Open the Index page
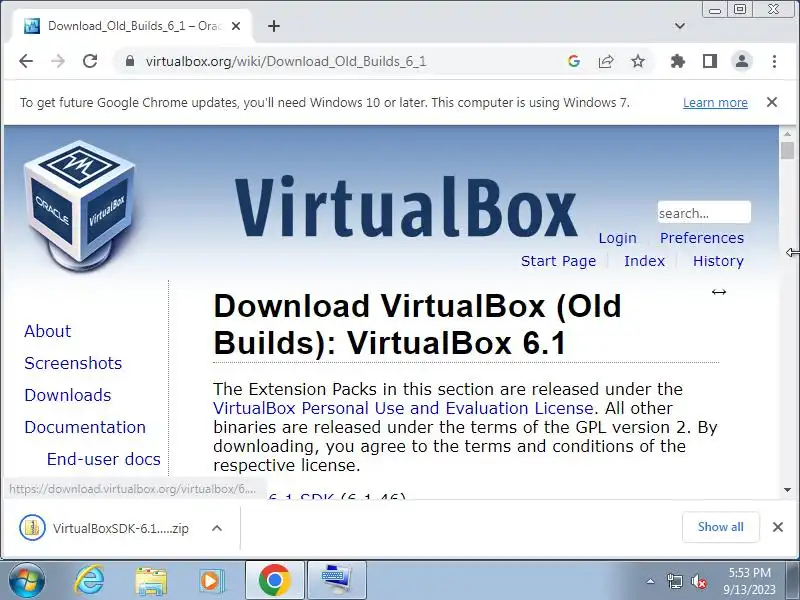 pyautogui.click(x=644, y=261)
